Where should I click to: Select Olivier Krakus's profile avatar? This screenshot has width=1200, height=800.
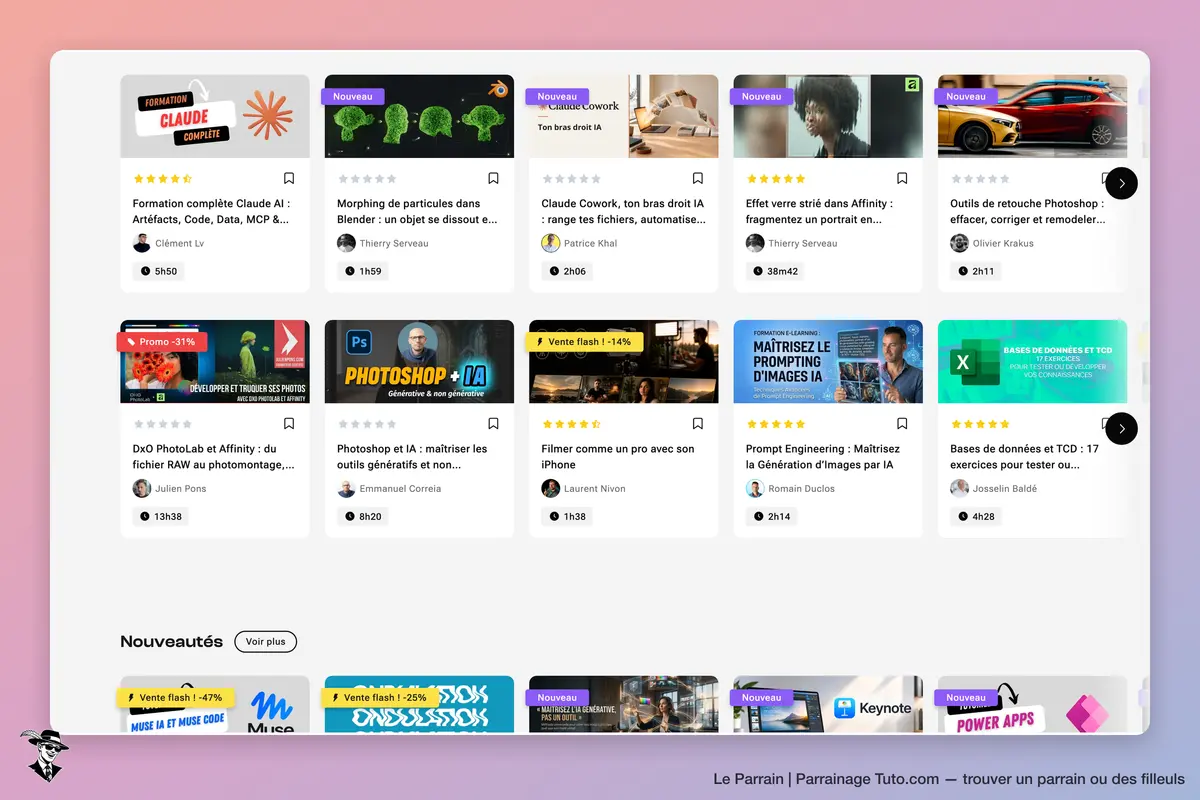[x=959, y=243]
